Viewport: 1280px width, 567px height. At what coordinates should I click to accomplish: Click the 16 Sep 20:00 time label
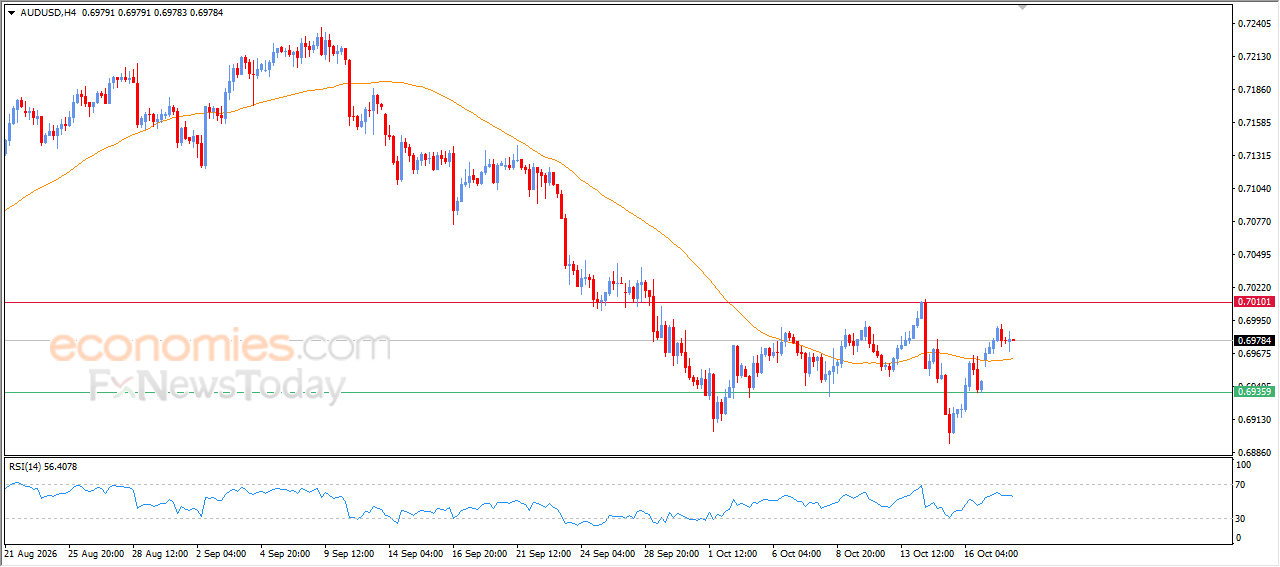click(479, 553)
